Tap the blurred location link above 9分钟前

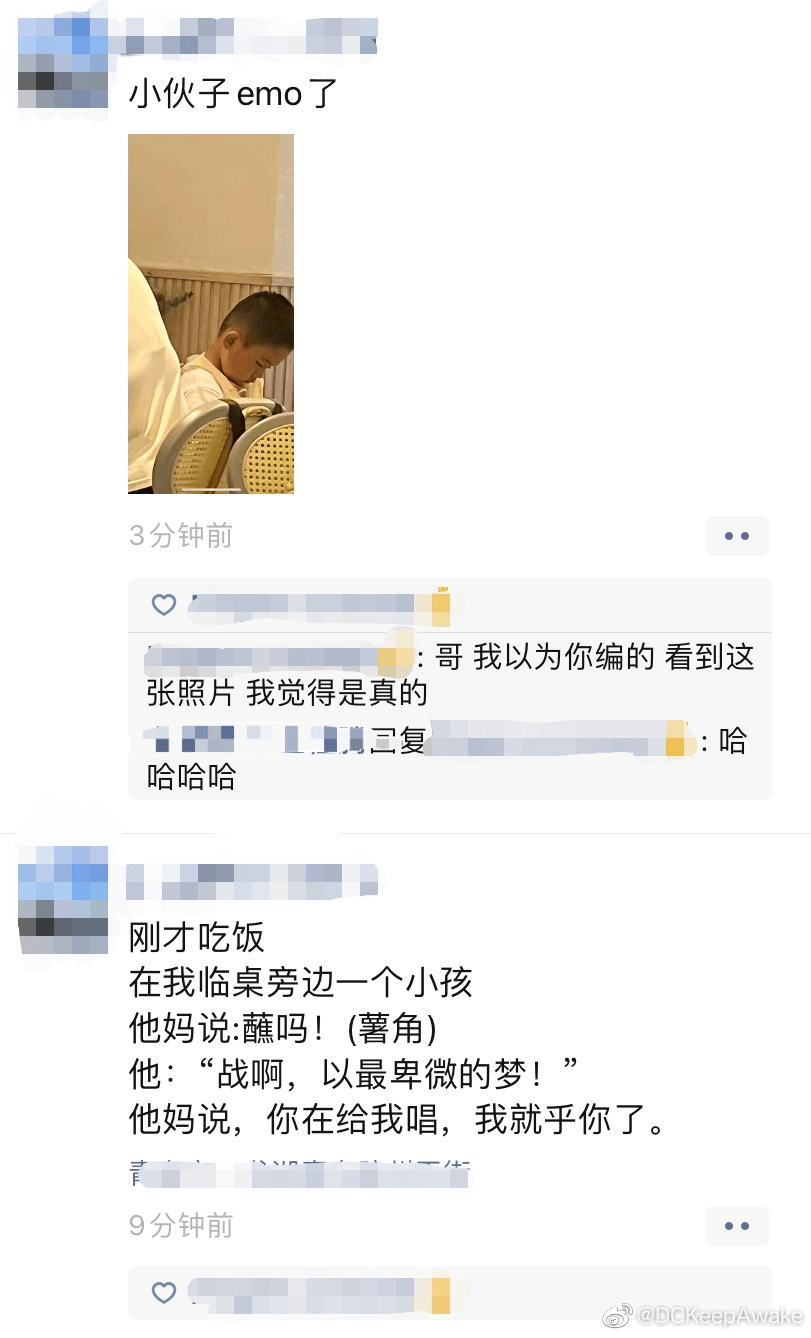tap(300, 1173)
